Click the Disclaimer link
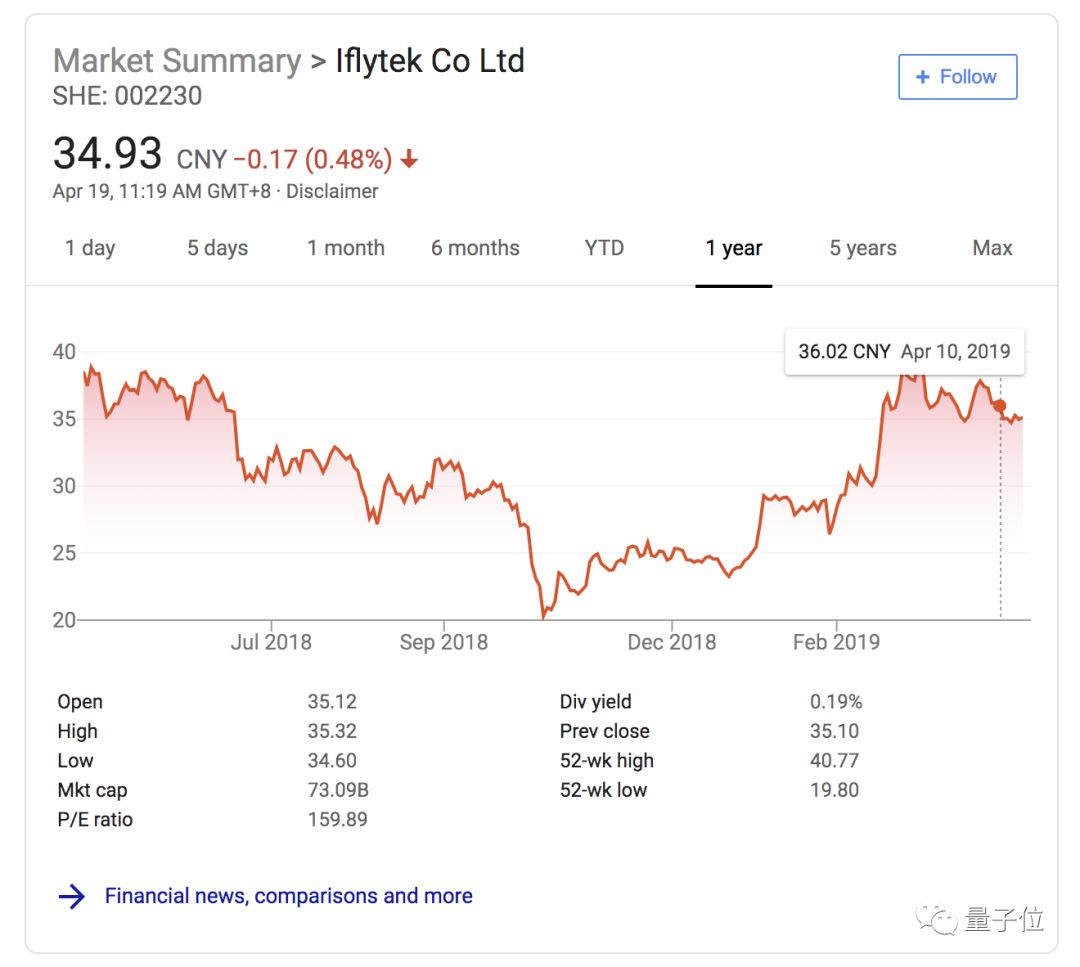1080x967 pixels. [x=332, y=191]
